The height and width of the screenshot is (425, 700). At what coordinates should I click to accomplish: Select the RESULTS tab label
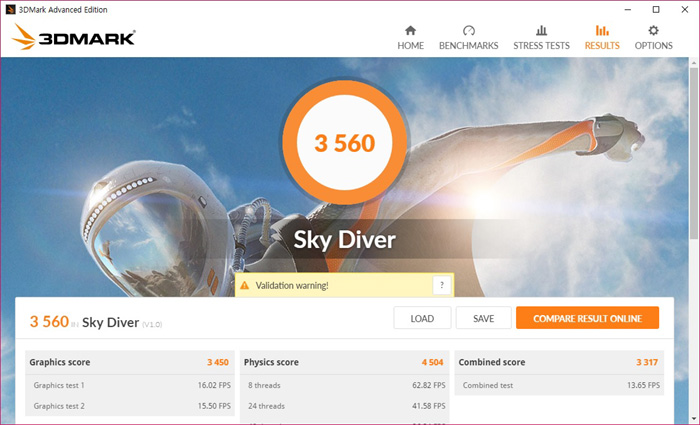click(602, 46)
